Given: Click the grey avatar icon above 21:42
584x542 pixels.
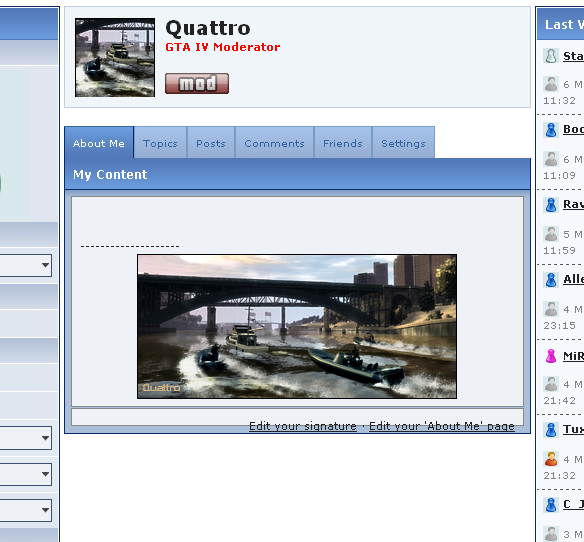Looking at the screenshot, I should point(551,384).
